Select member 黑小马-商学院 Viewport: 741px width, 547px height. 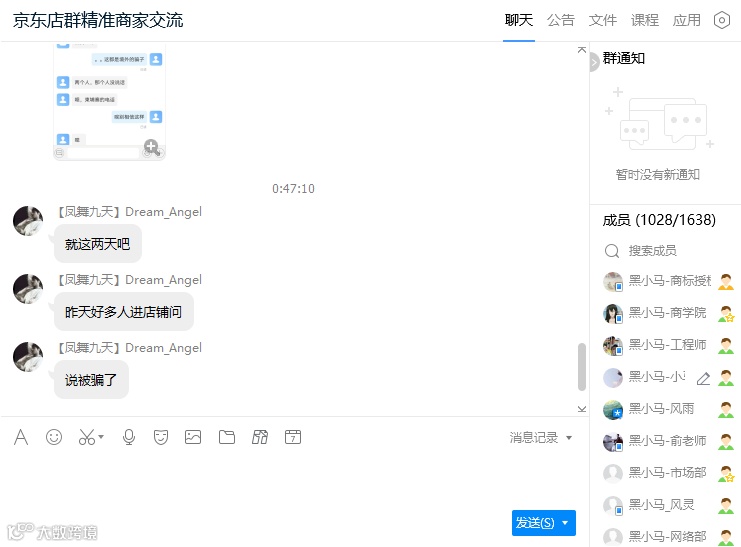668,313
